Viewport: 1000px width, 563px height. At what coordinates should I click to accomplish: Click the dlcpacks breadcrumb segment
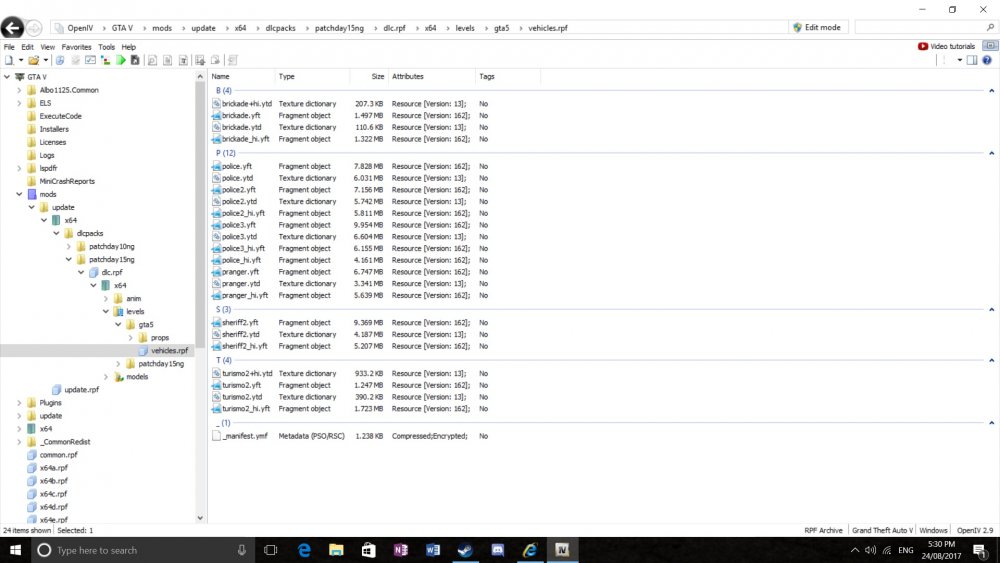[281, 28]
